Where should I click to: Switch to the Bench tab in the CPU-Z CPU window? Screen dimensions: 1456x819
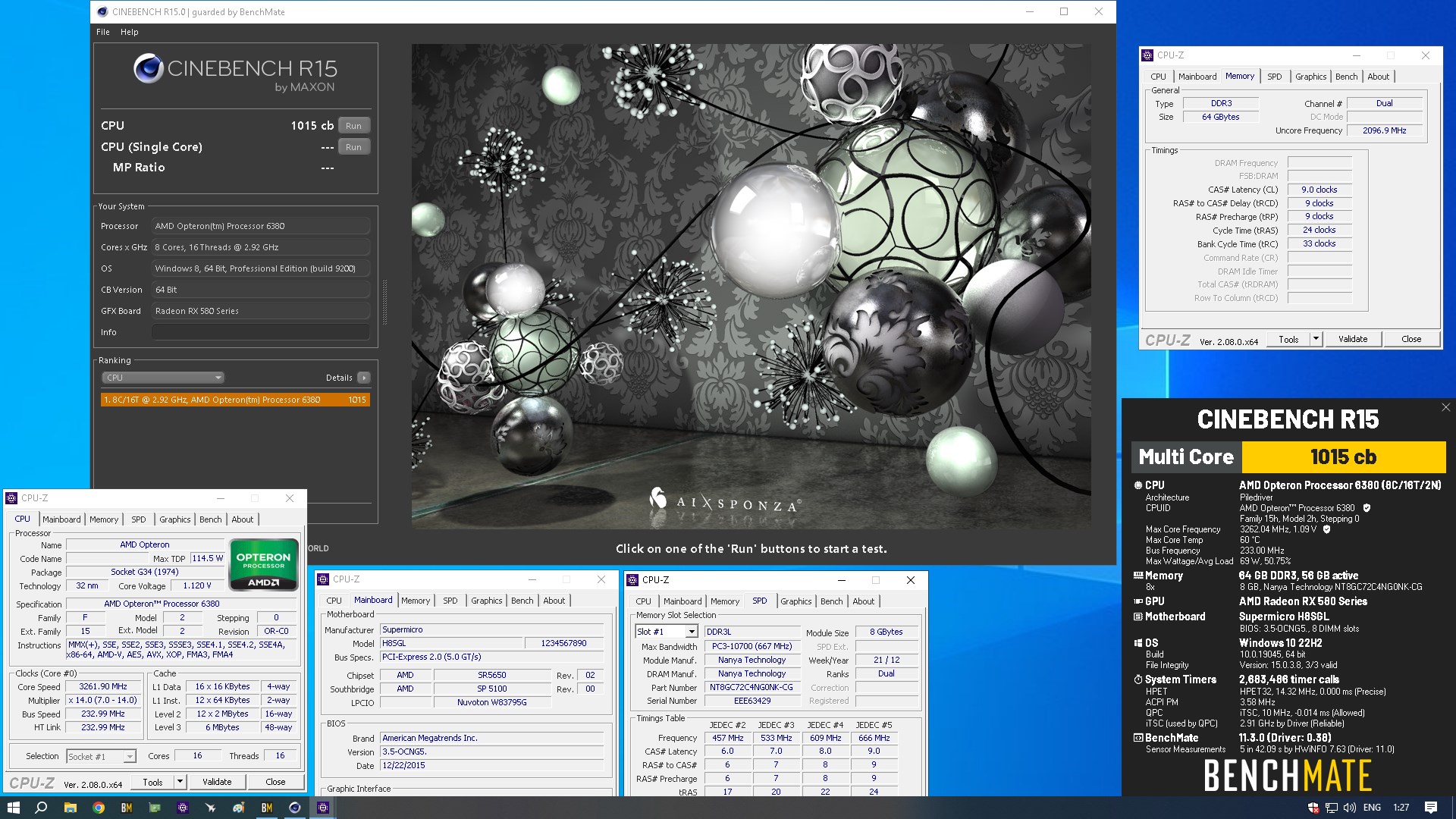(x=211, y=519)
